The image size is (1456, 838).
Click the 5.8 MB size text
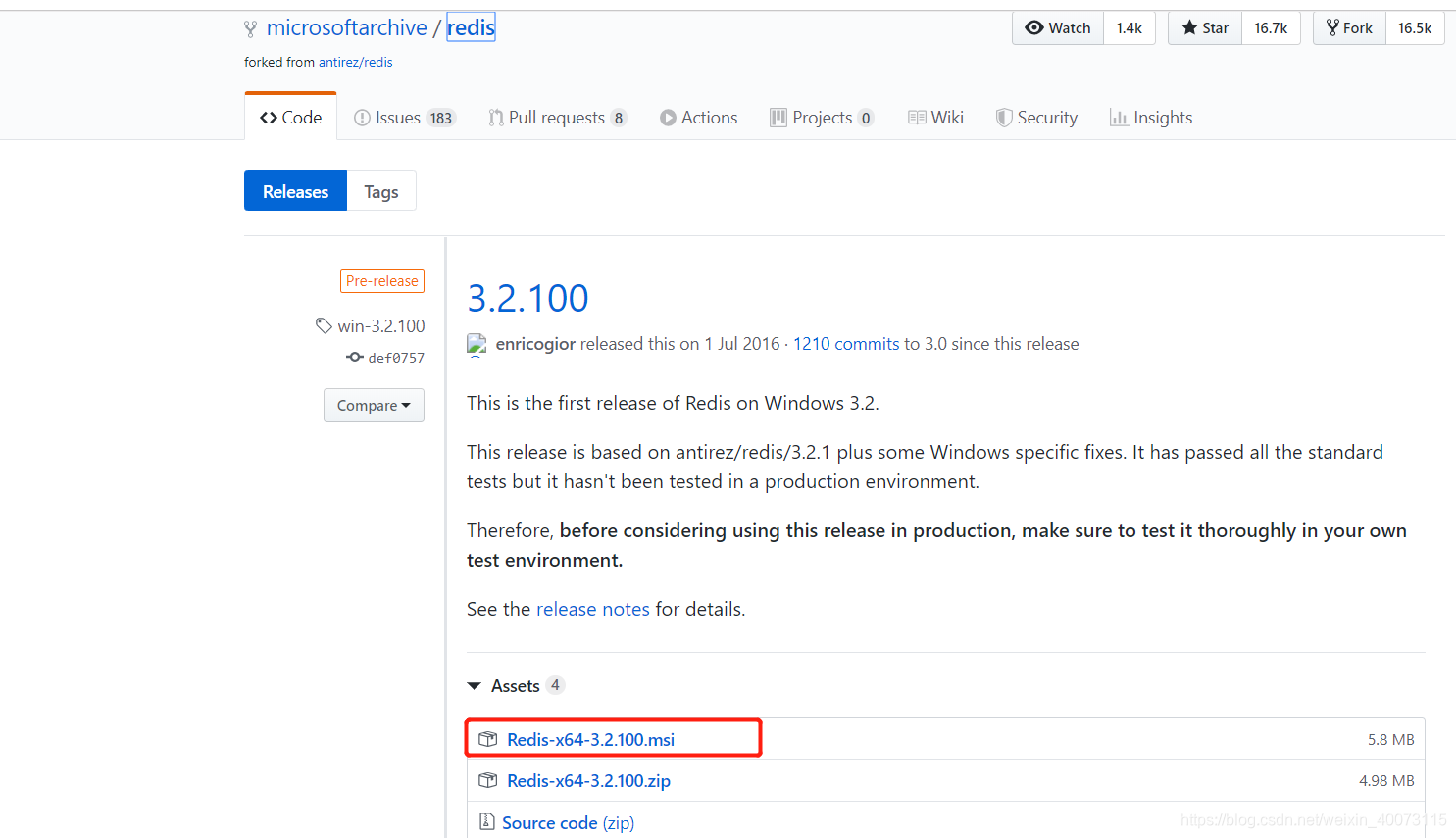pyautogui.click(x=1391, y=740)
